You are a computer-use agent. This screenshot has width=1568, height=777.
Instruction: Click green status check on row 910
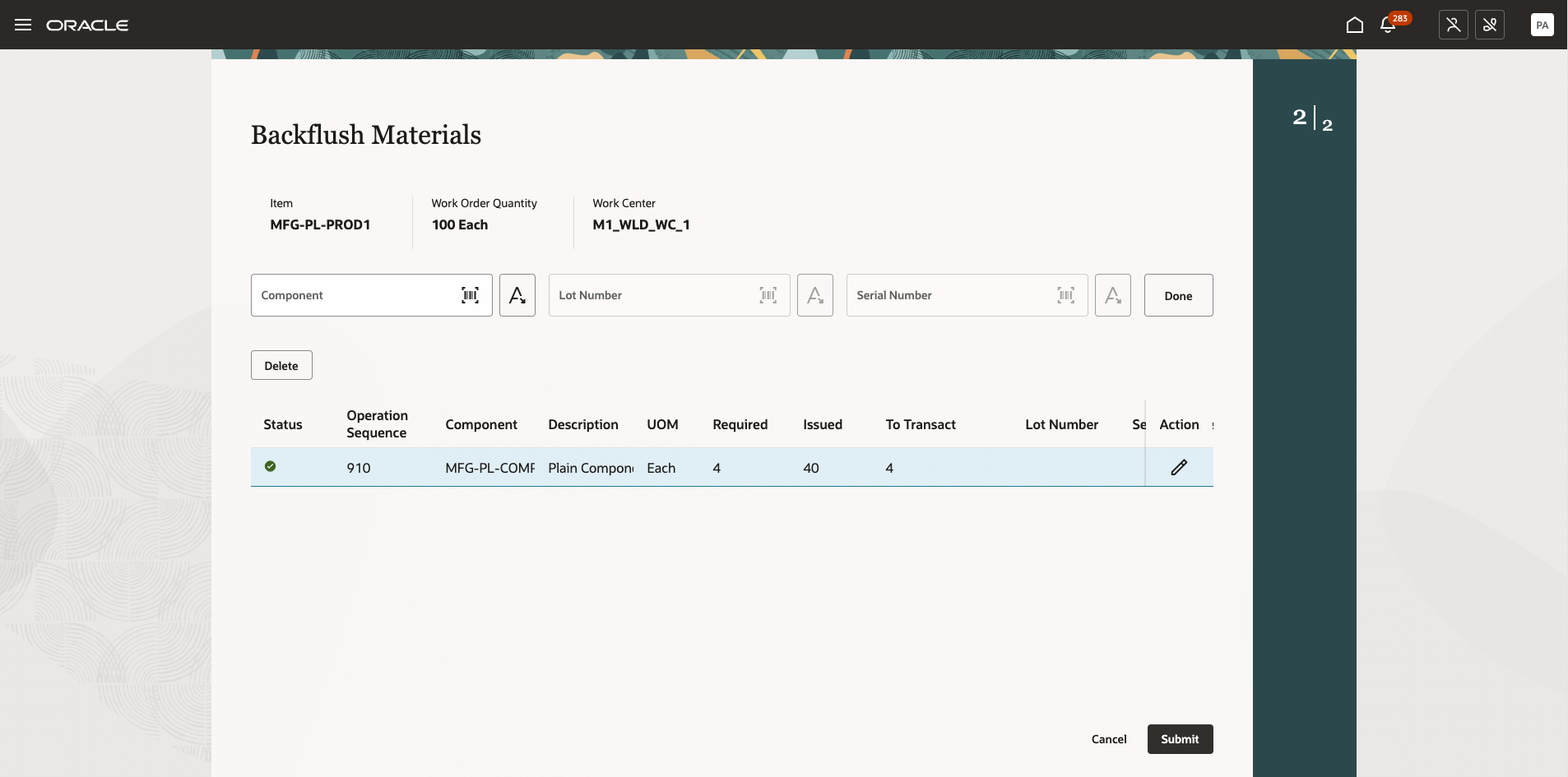[x=270, y=466]
